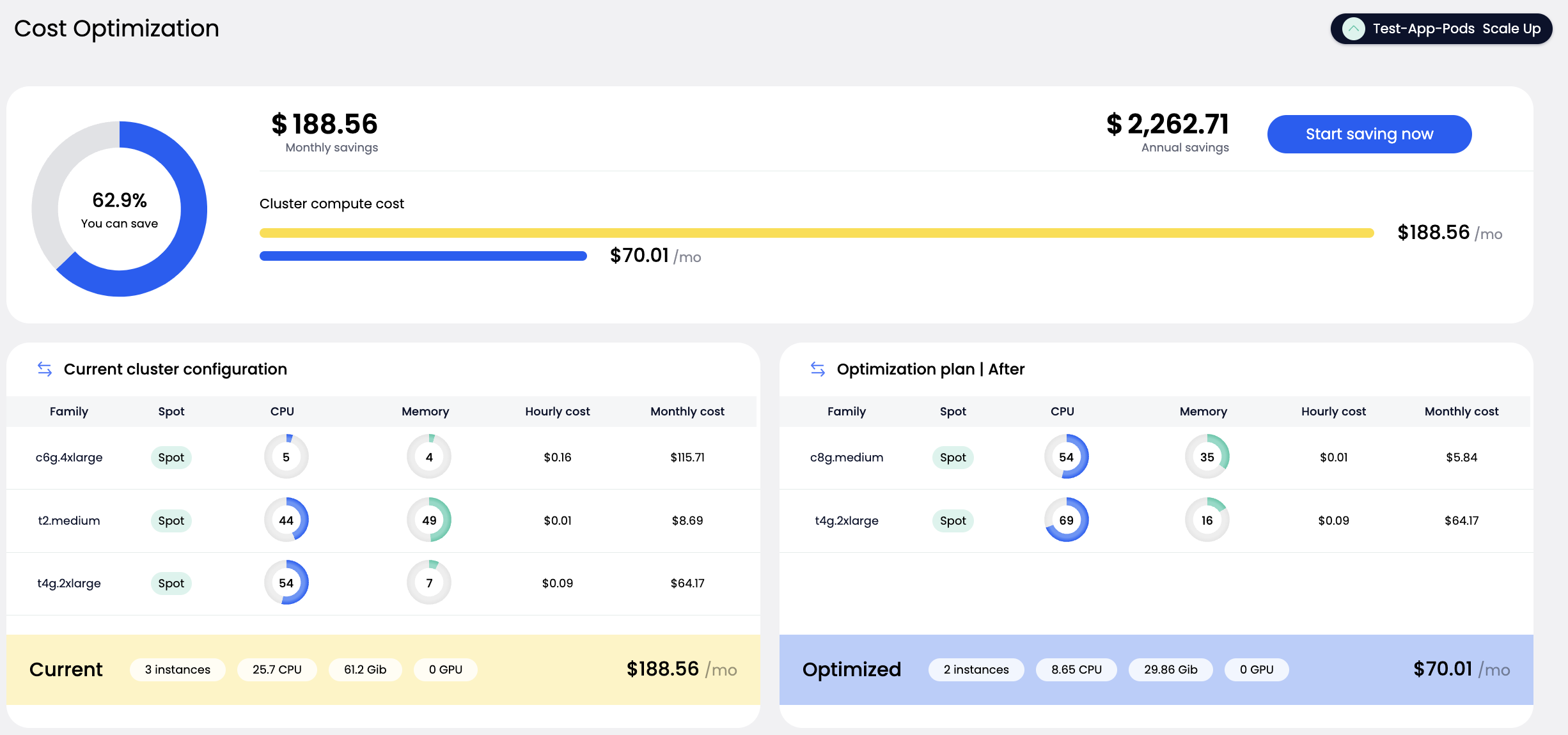Click the Family column header in current configuration
The height and width of the screenshot is (735, 1568).
69,412
